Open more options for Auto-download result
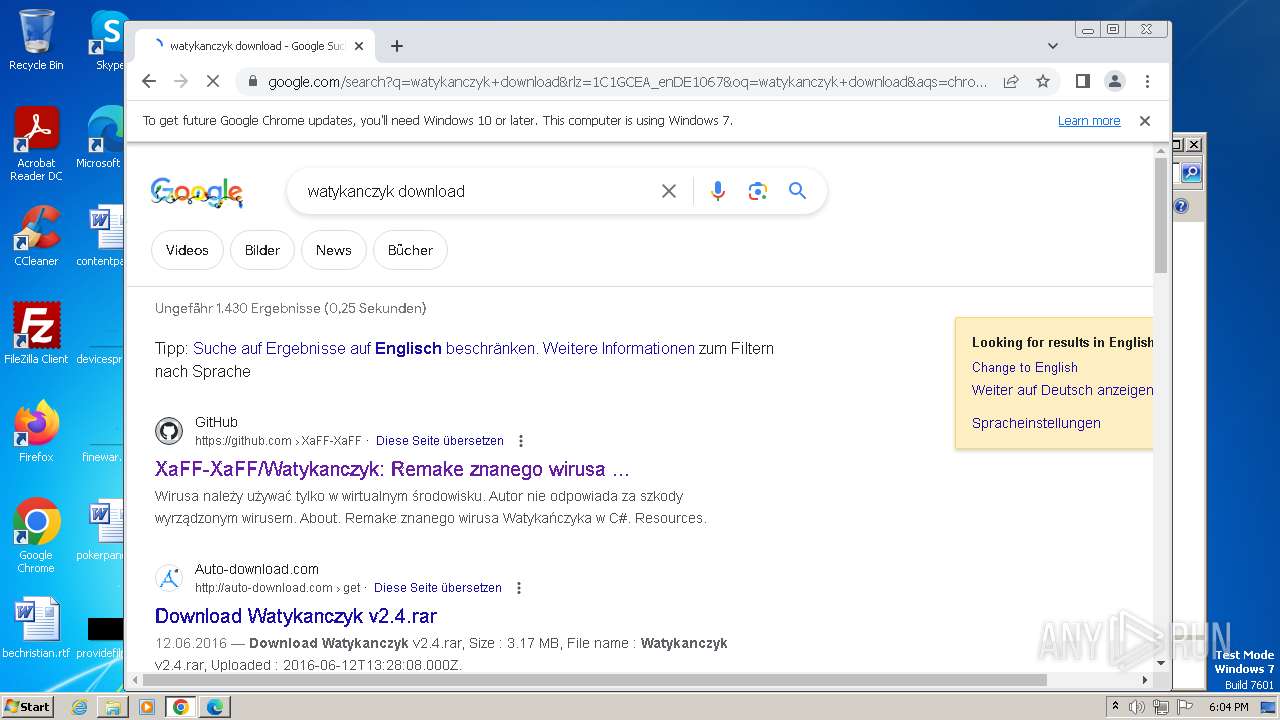 pos(518,588)
